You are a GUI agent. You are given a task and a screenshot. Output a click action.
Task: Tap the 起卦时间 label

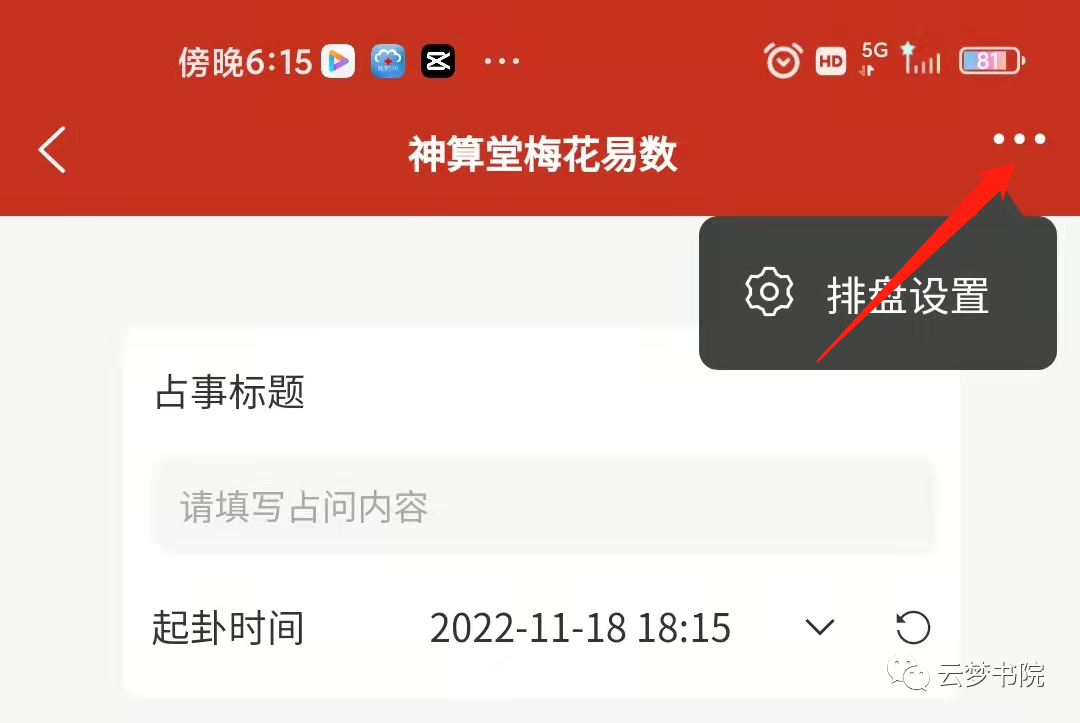pyautogui.click(x=228, y=628)
